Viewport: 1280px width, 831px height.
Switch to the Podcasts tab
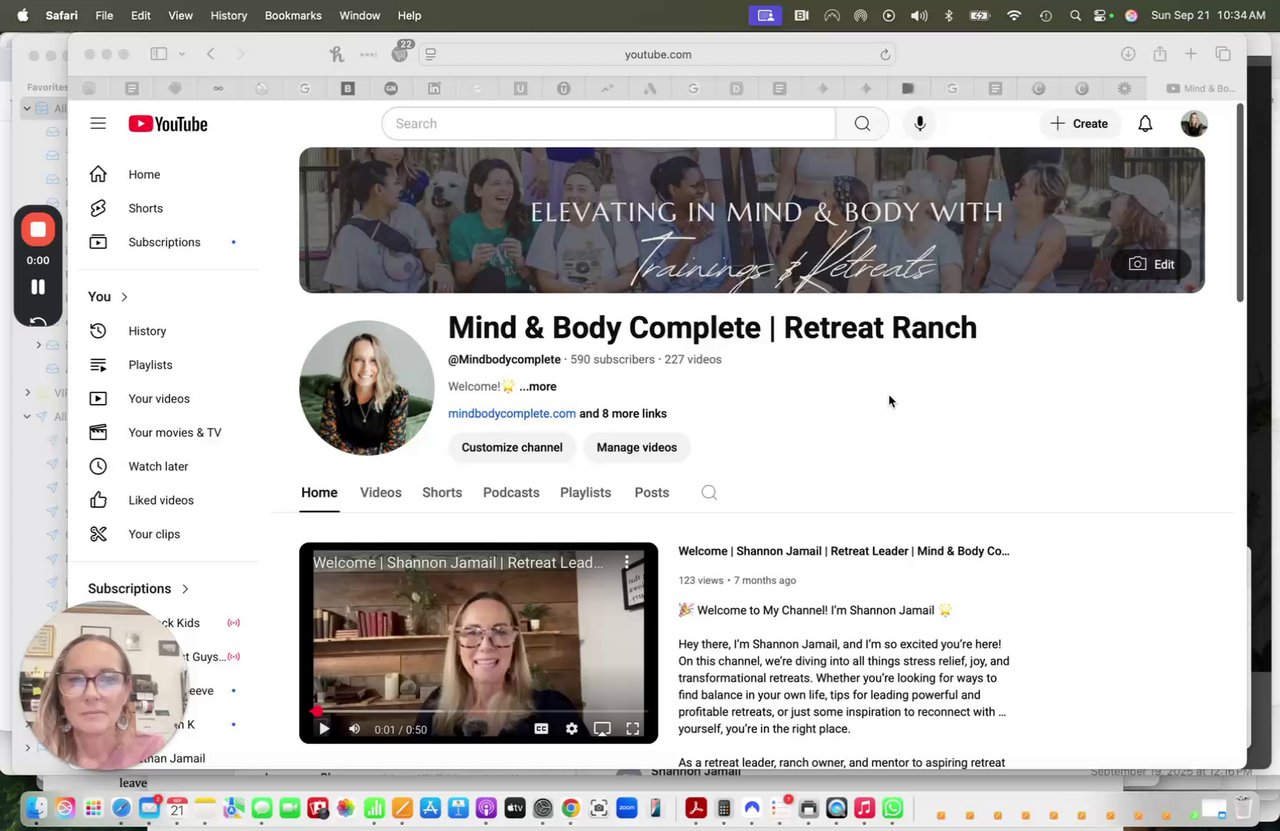click(511, 493)
